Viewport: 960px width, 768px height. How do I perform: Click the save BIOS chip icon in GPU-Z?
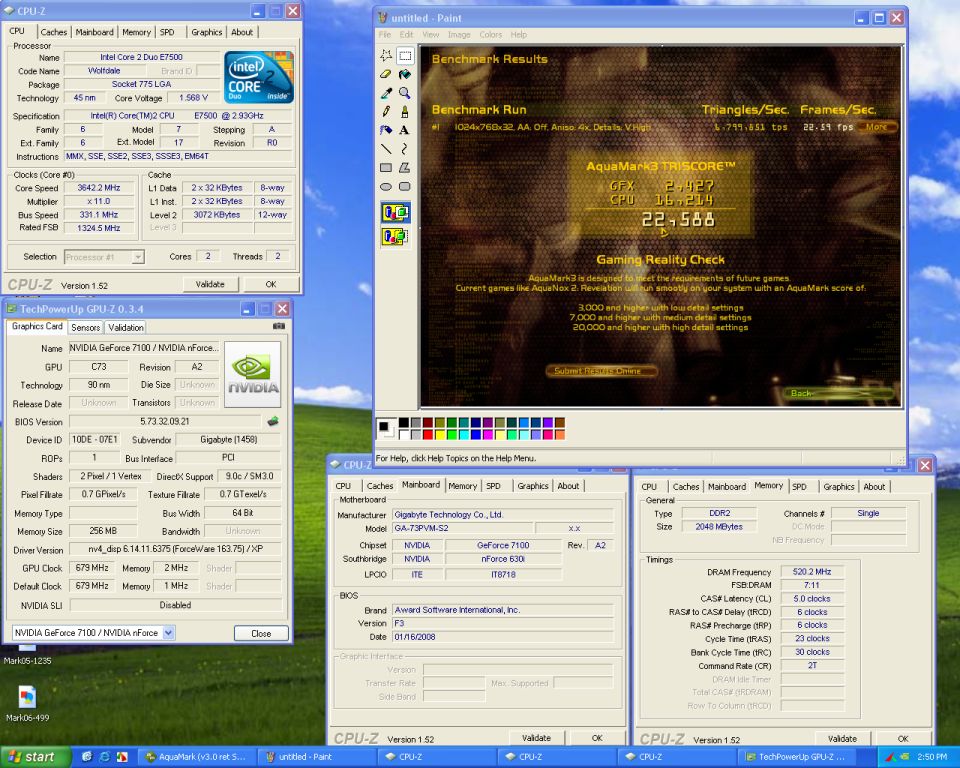pyautogui.click(x=273, y=421)
